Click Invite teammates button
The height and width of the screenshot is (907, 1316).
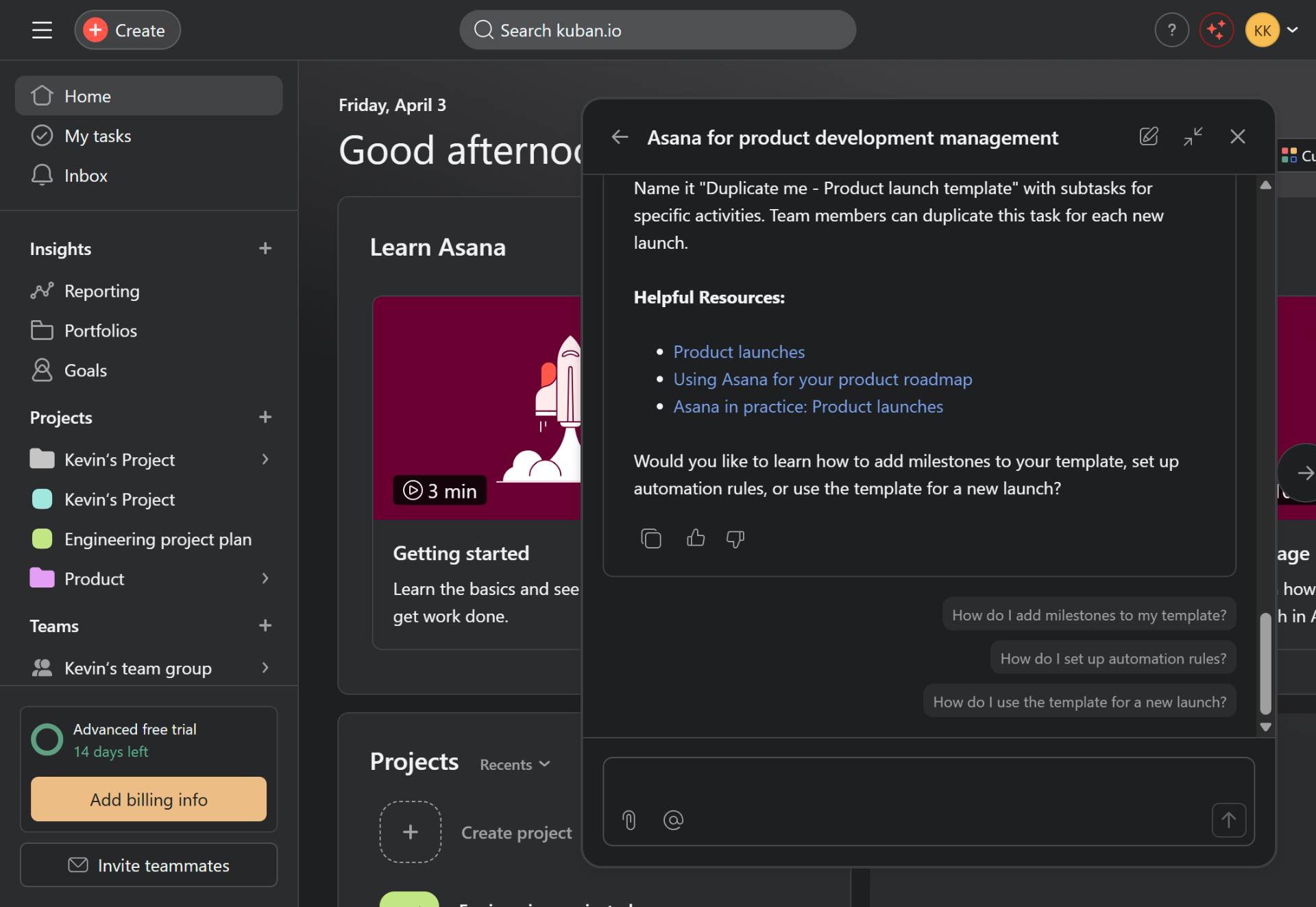149,865
